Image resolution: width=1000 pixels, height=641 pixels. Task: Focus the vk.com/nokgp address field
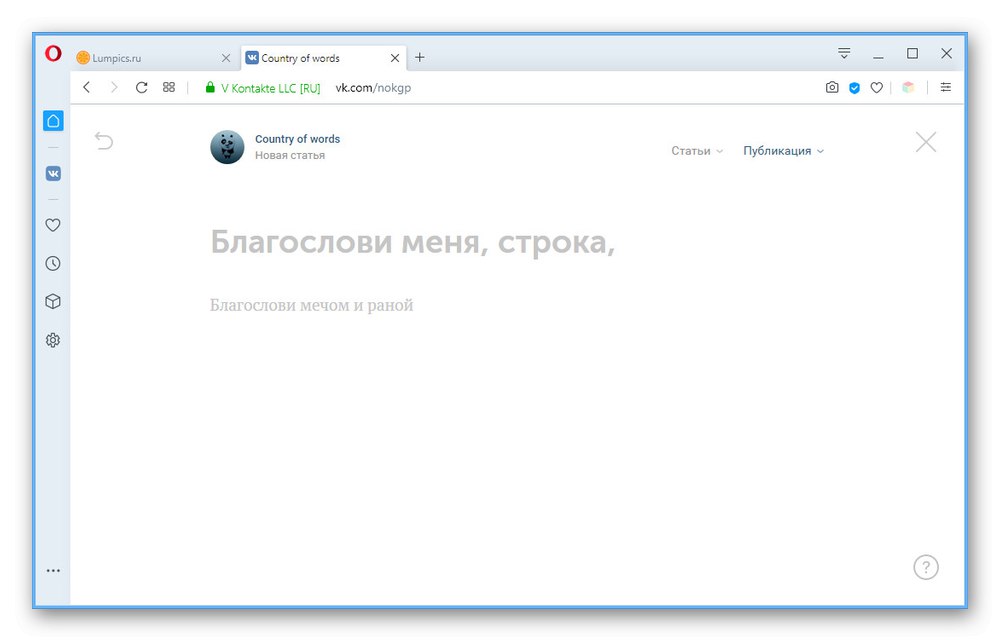tap(373, 88)
